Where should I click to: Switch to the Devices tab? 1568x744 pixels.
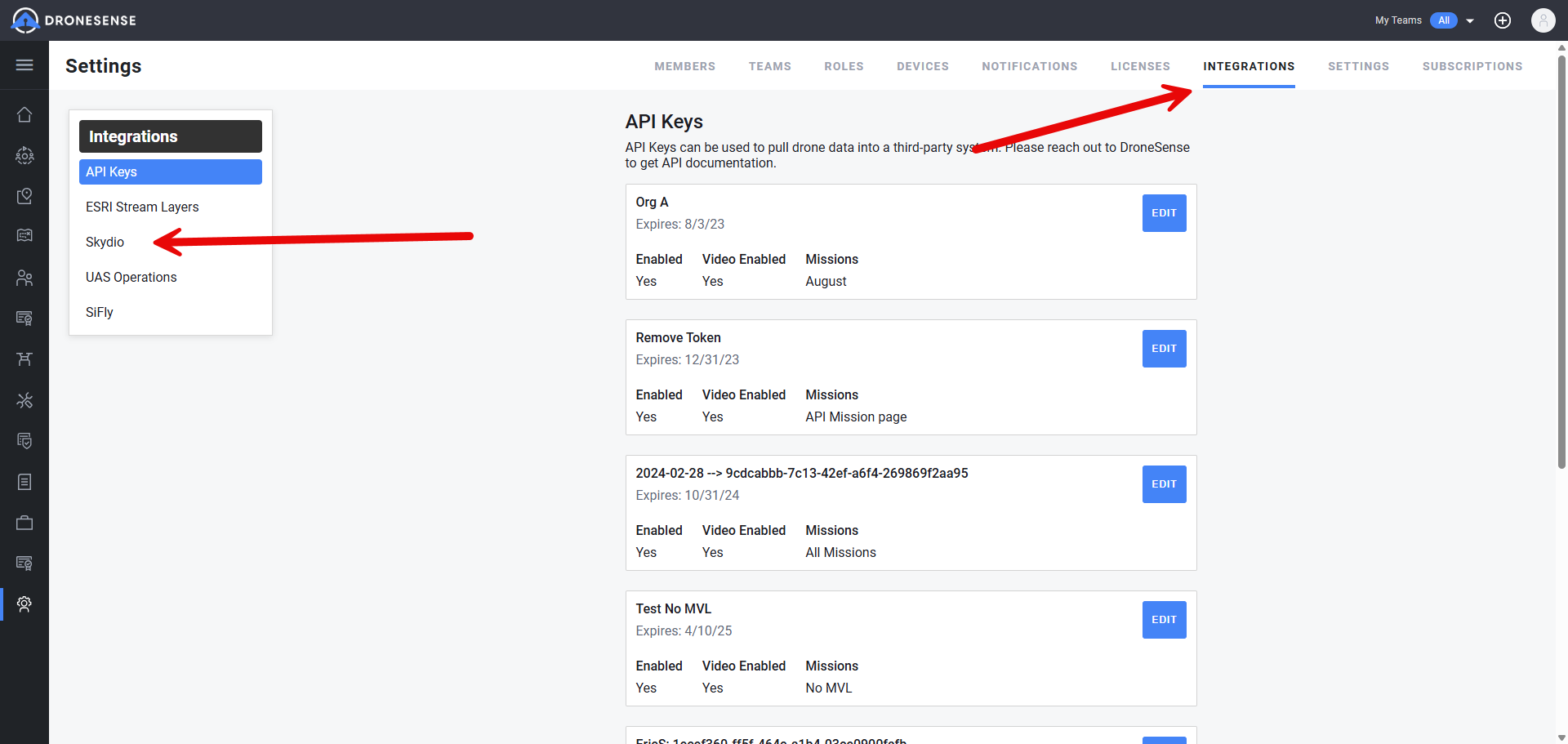pos(923,66)
